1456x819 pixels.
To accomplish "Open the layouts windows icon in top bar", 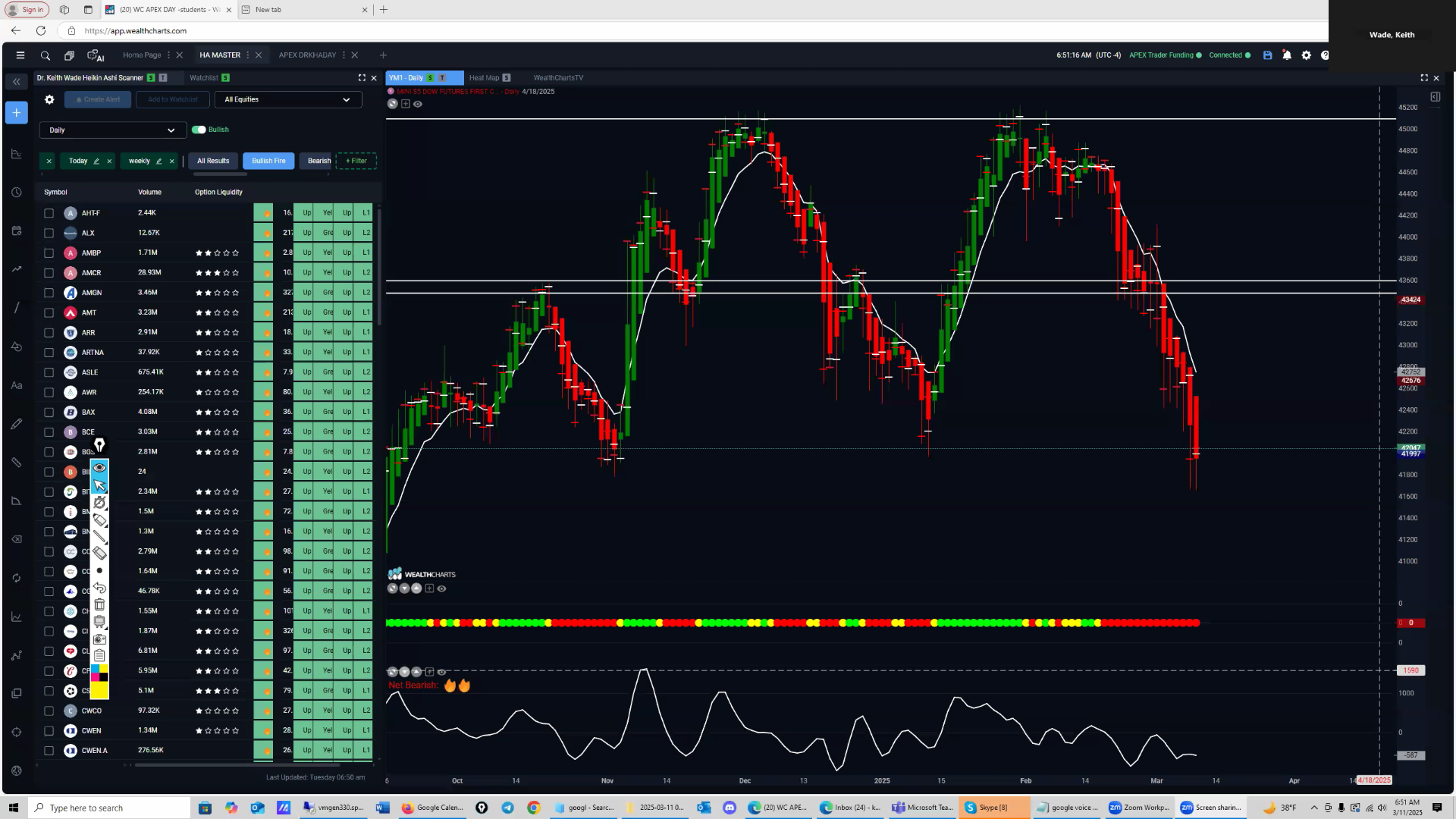I will tap(69, 55).
